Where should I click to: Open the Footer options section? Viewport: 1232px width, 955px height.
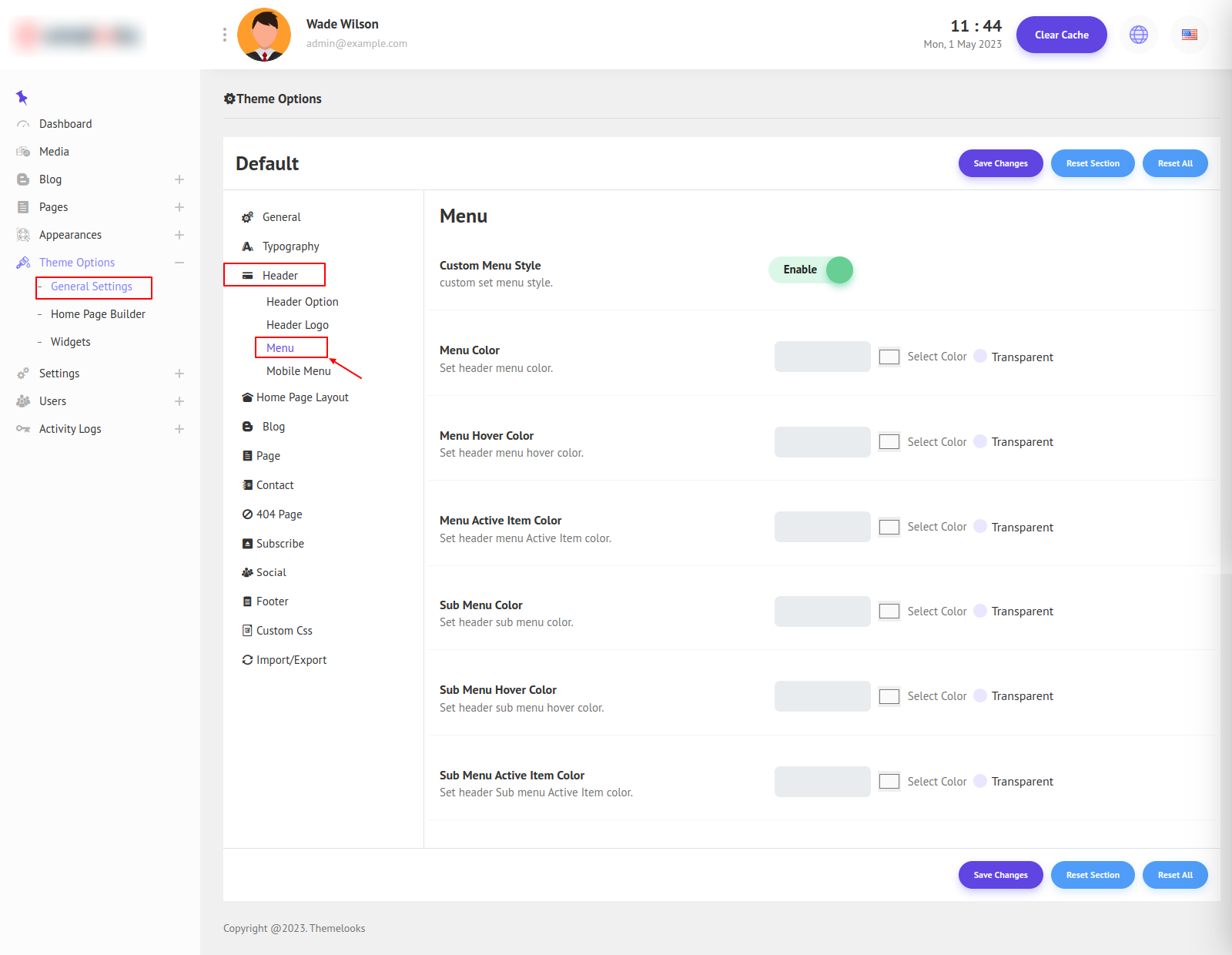click(x=272, y=601)
